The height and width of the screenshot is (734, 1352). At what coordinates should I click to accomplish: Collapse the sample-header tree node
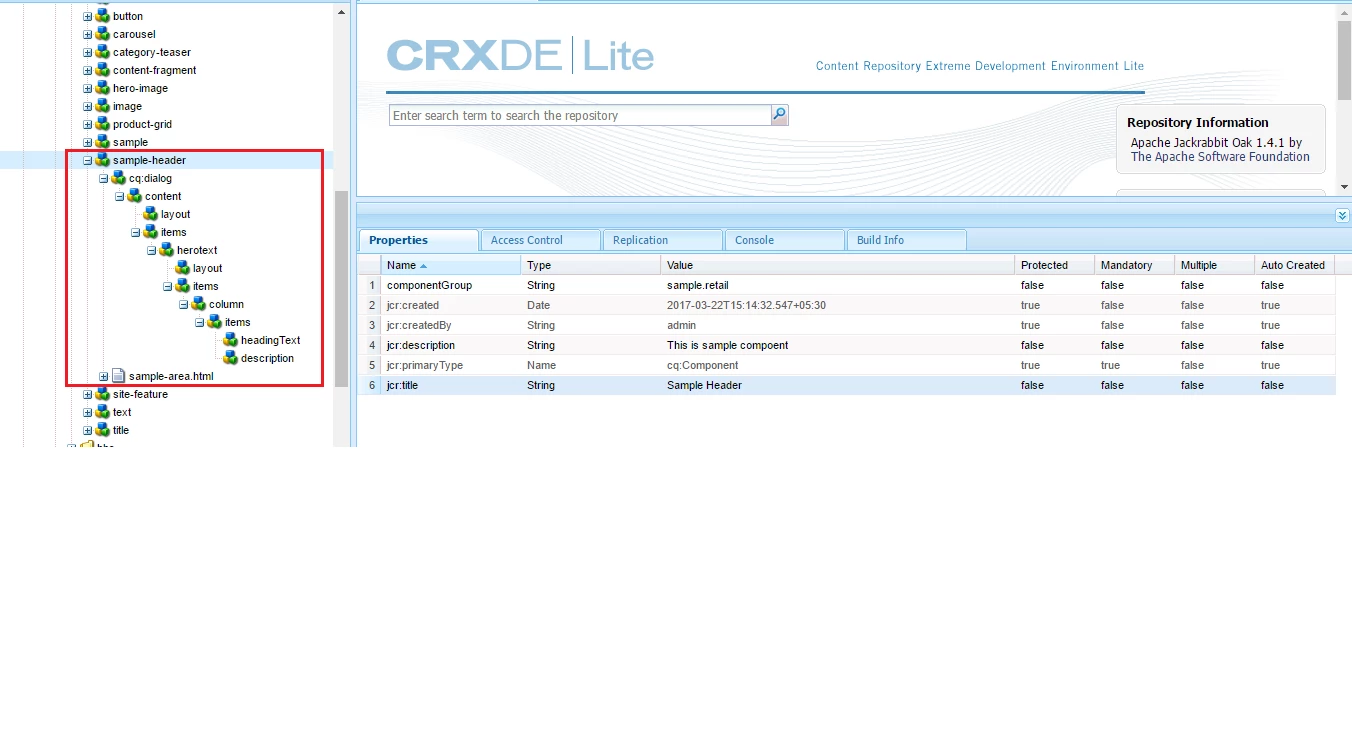click(87, 160)
